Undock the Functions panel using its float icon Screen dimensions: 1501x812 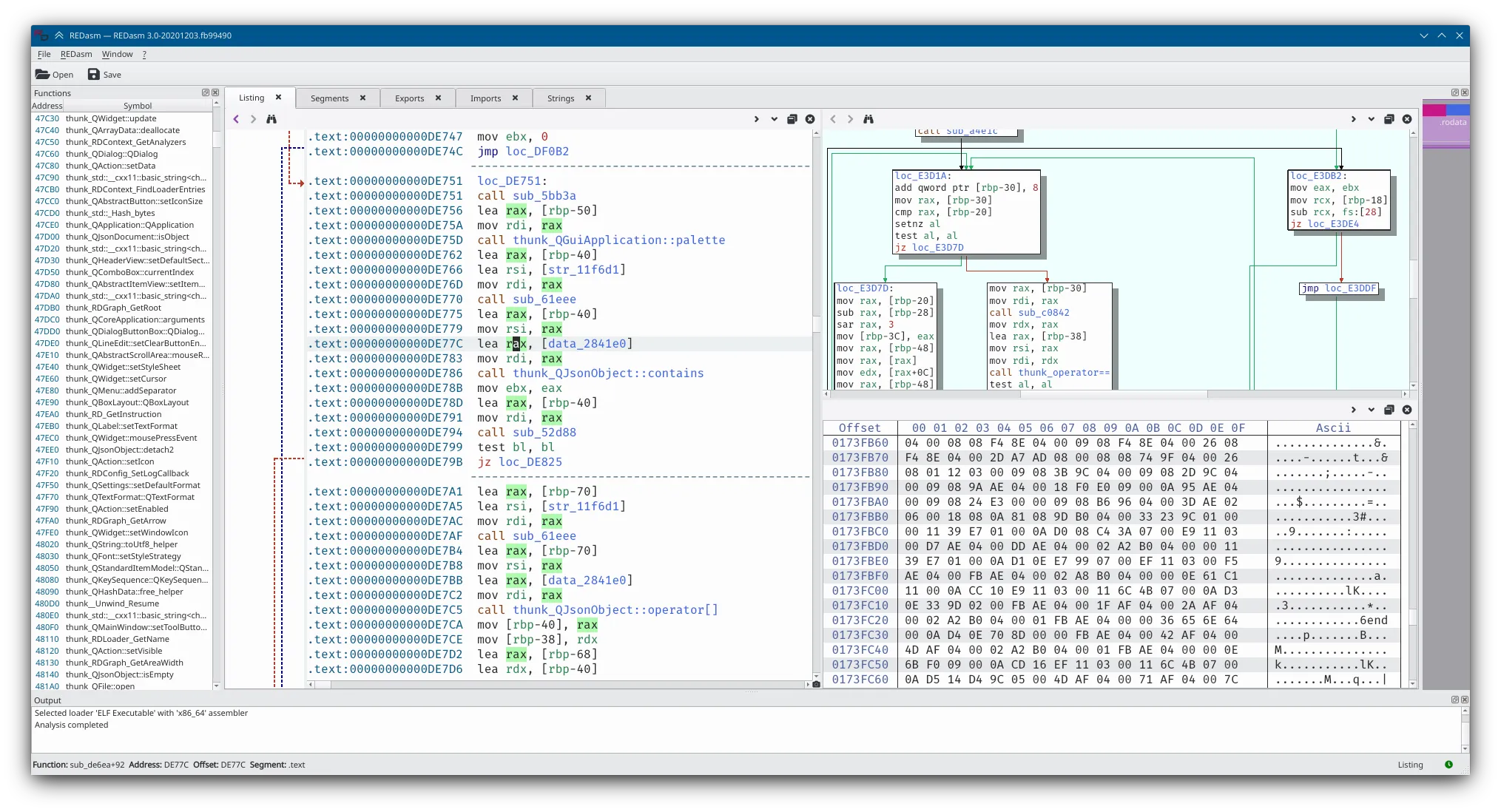205,92
